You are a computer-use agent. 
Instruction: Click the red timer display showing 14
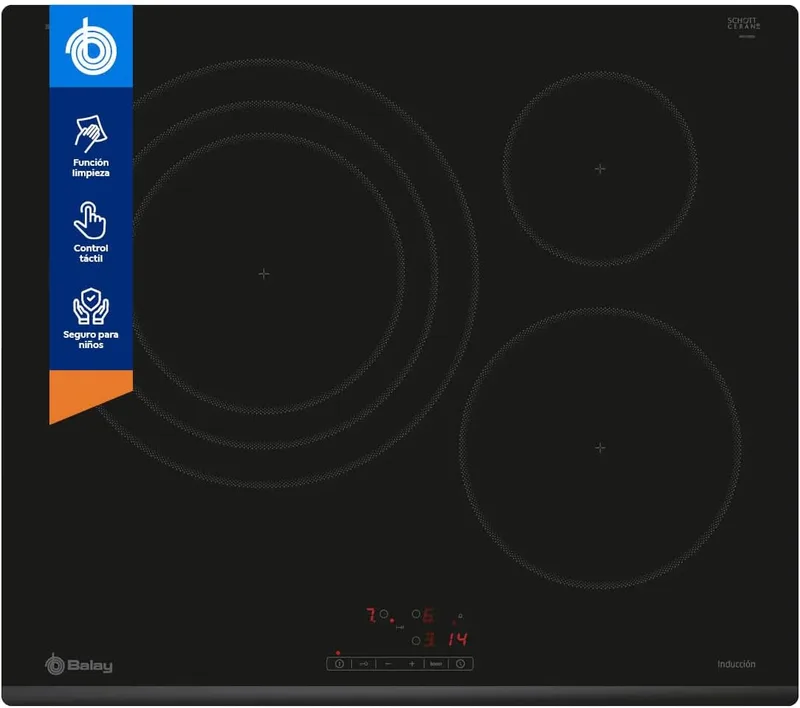click(x=458, y=639)
